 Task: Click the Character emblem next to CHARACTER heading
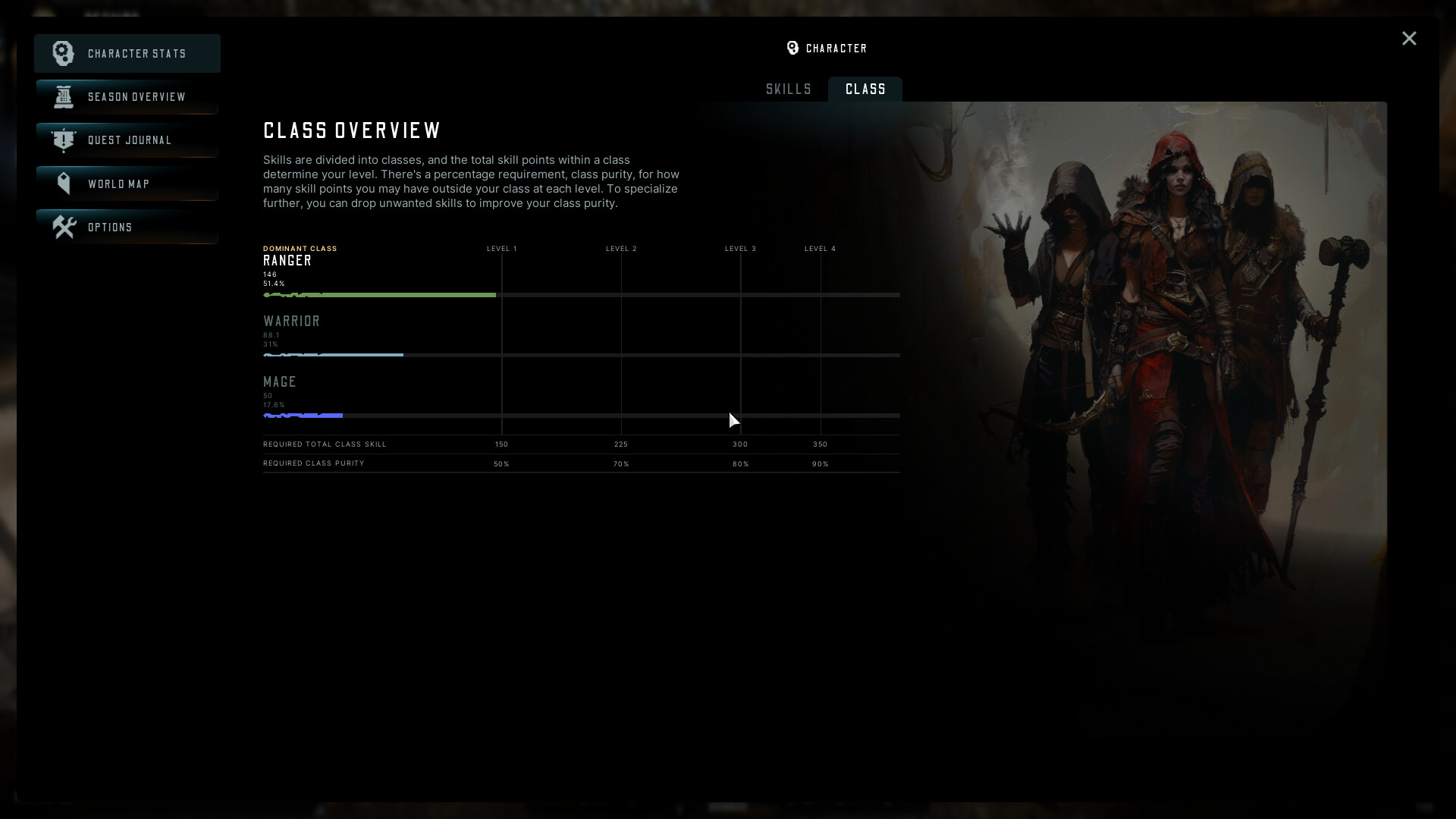click(x=792, y=48)
